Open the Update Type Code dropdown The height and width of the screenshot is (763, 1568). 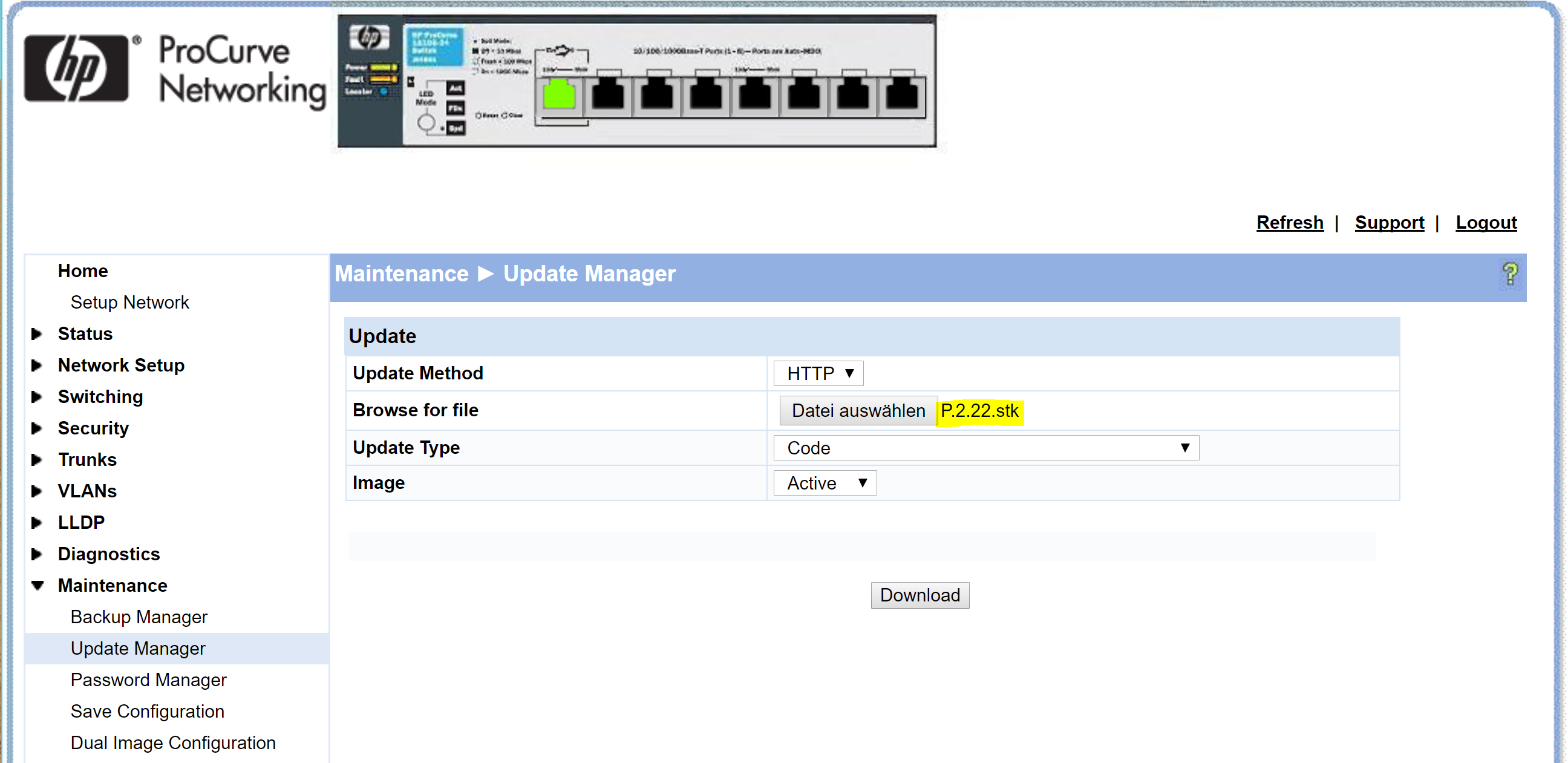point(985,448)
